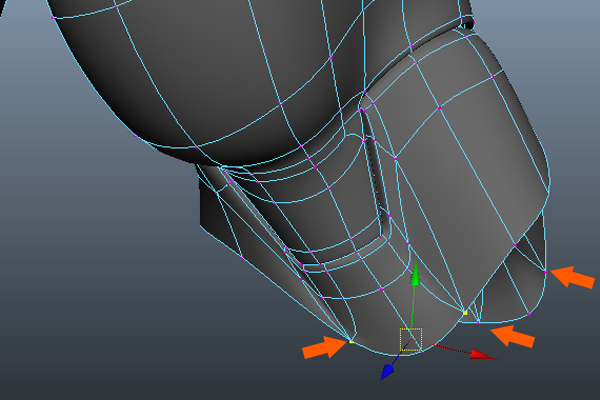Click the red X-axis move manipulator arrow
Viewport: 600px width, 400px height.
483,355
